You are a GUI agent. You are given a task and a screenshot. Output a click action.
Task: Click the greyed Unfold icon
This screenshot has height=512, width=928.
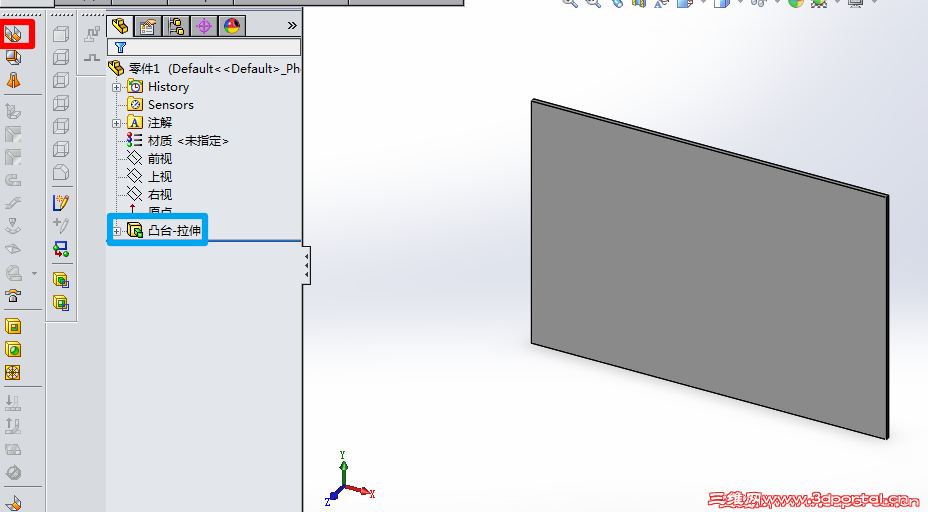[13, 403]
